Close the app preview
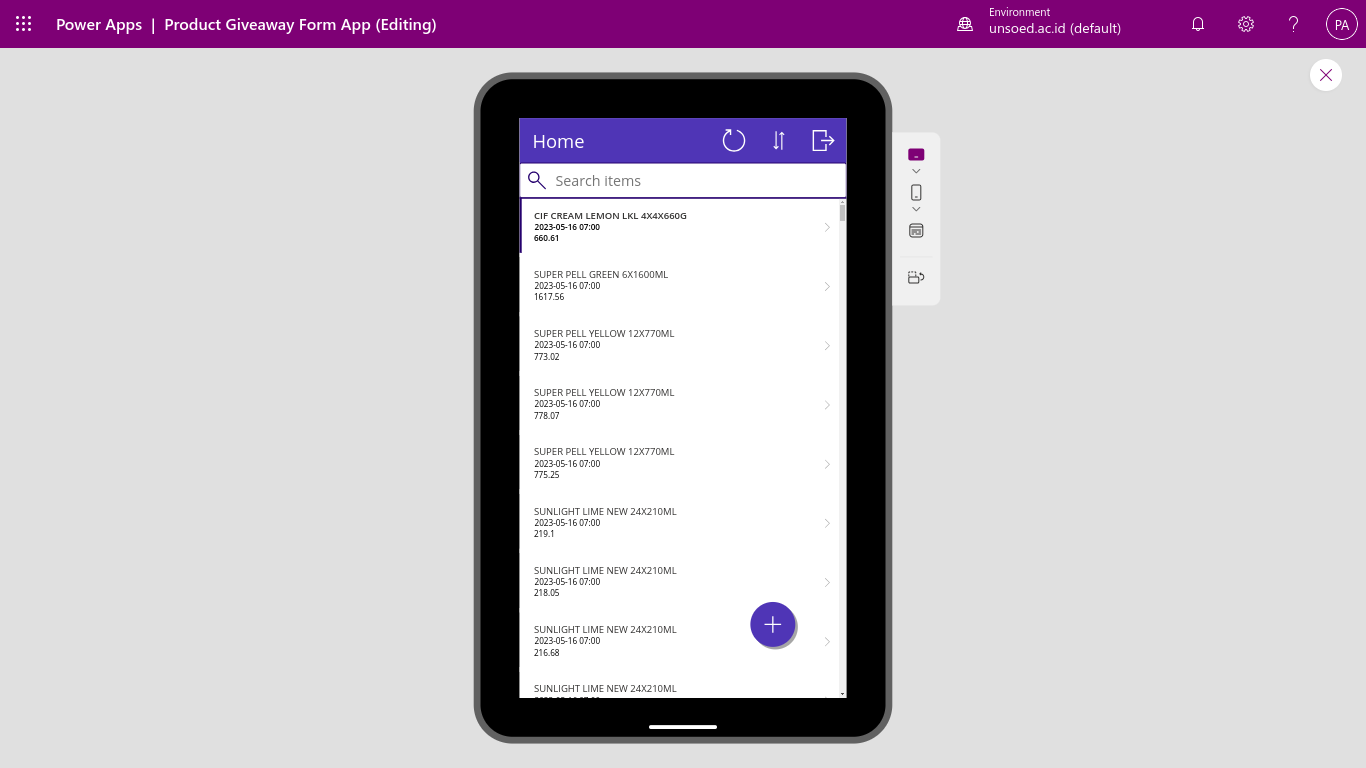Viewport: 1366px width, 768px height. 1326,75
